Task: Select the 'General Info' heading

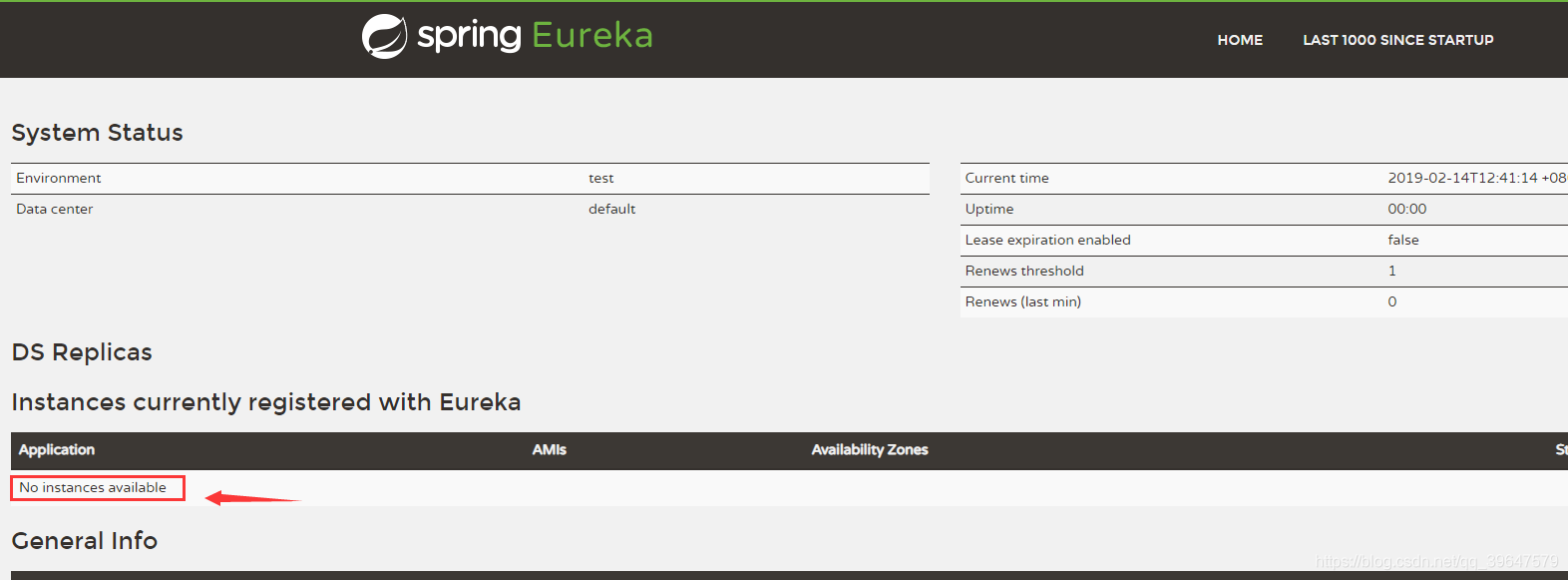Action: coord(85,541)
